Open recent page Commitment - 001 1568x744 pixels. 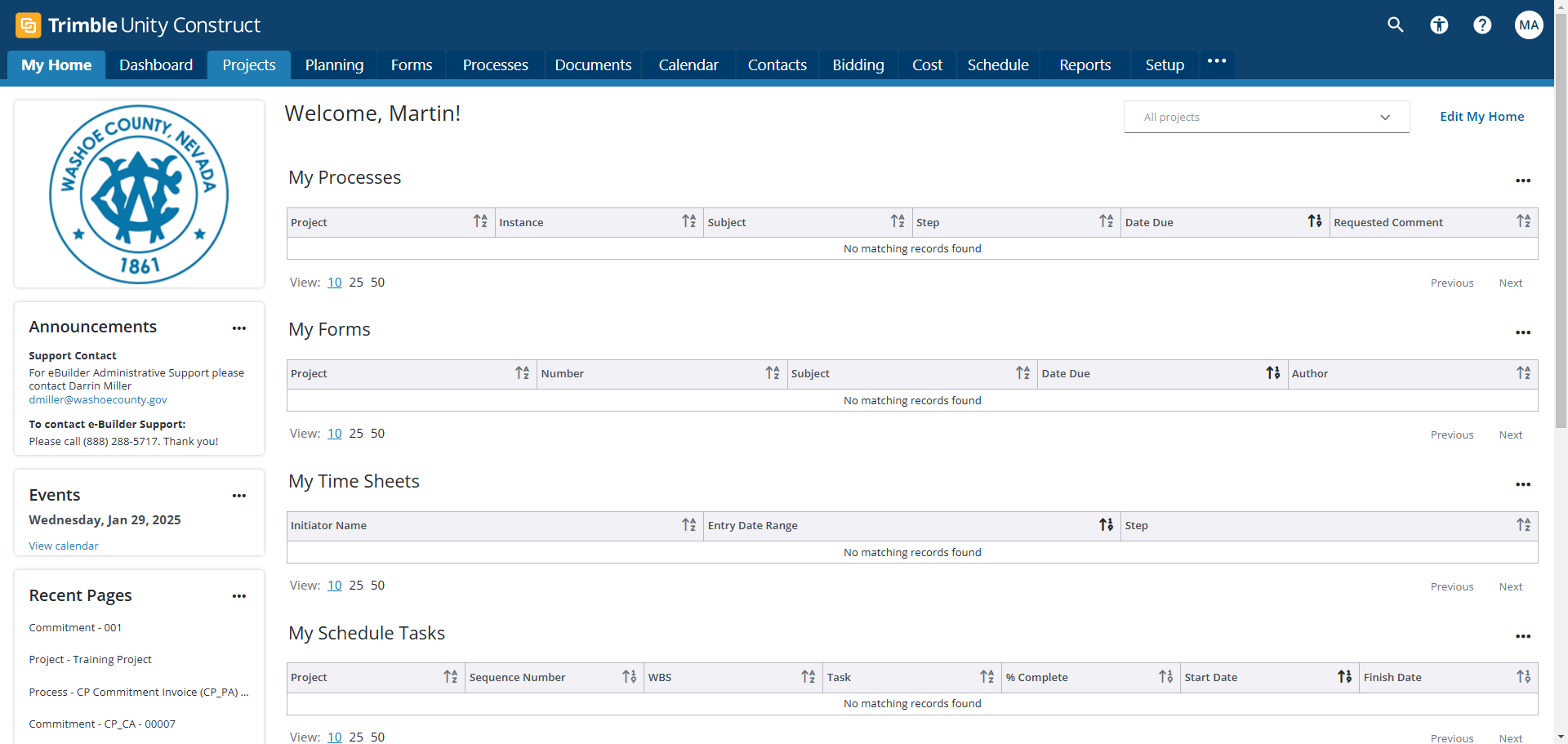tap(75, 628)
